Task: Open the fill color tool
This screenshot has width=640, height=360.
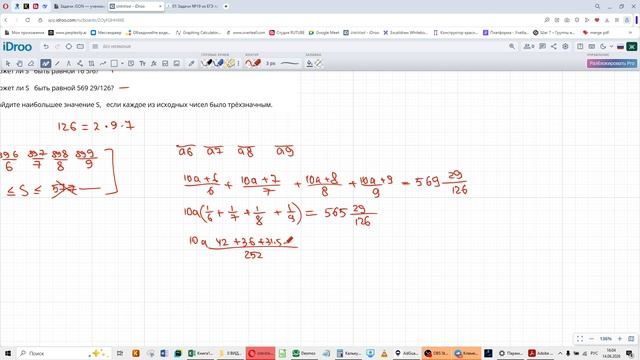Action: tap(310, 63)
